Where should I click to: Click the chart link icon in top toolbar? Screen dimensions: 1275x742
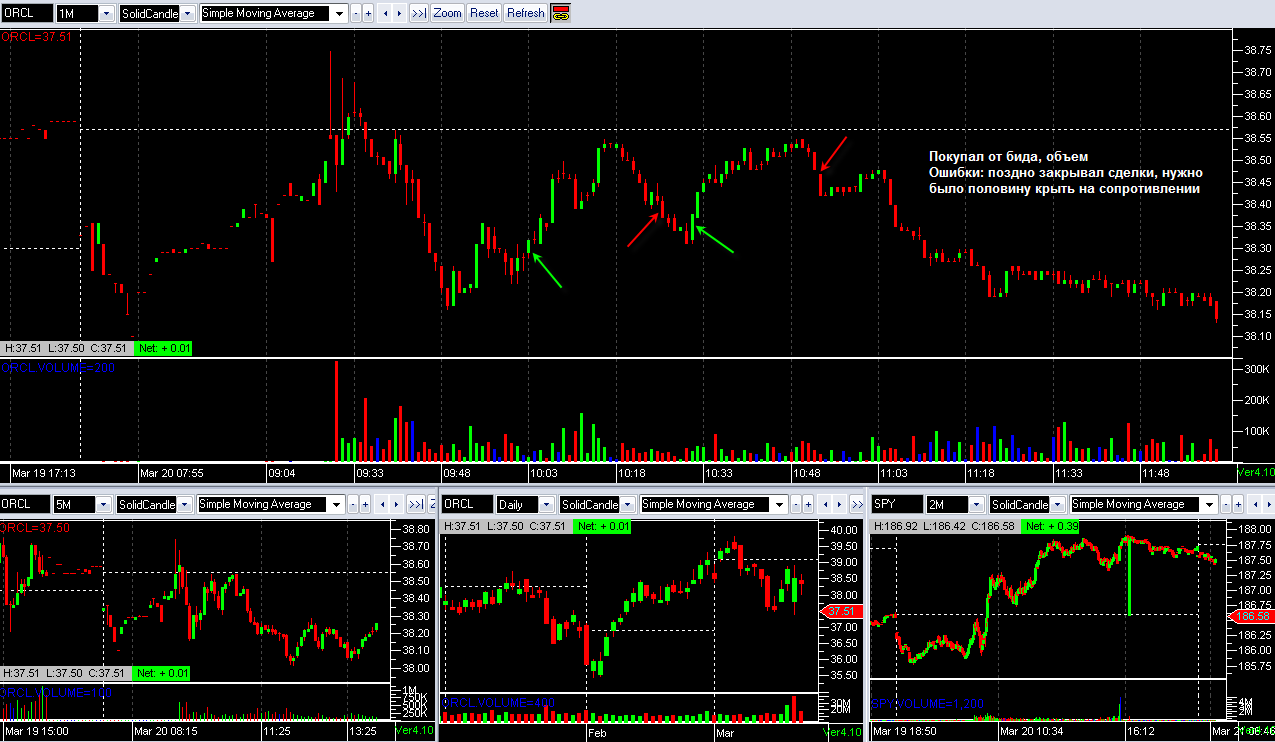point(560,13)
